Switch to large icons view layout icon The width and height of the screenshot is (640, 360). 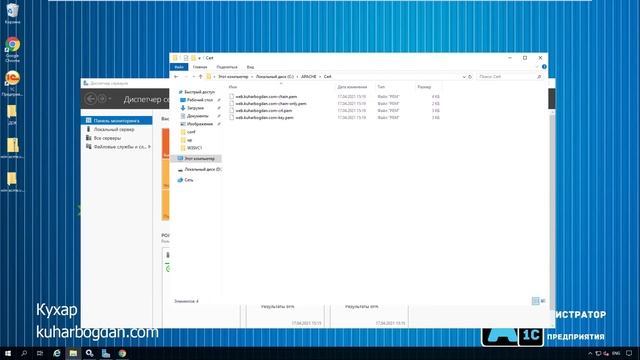543,301
